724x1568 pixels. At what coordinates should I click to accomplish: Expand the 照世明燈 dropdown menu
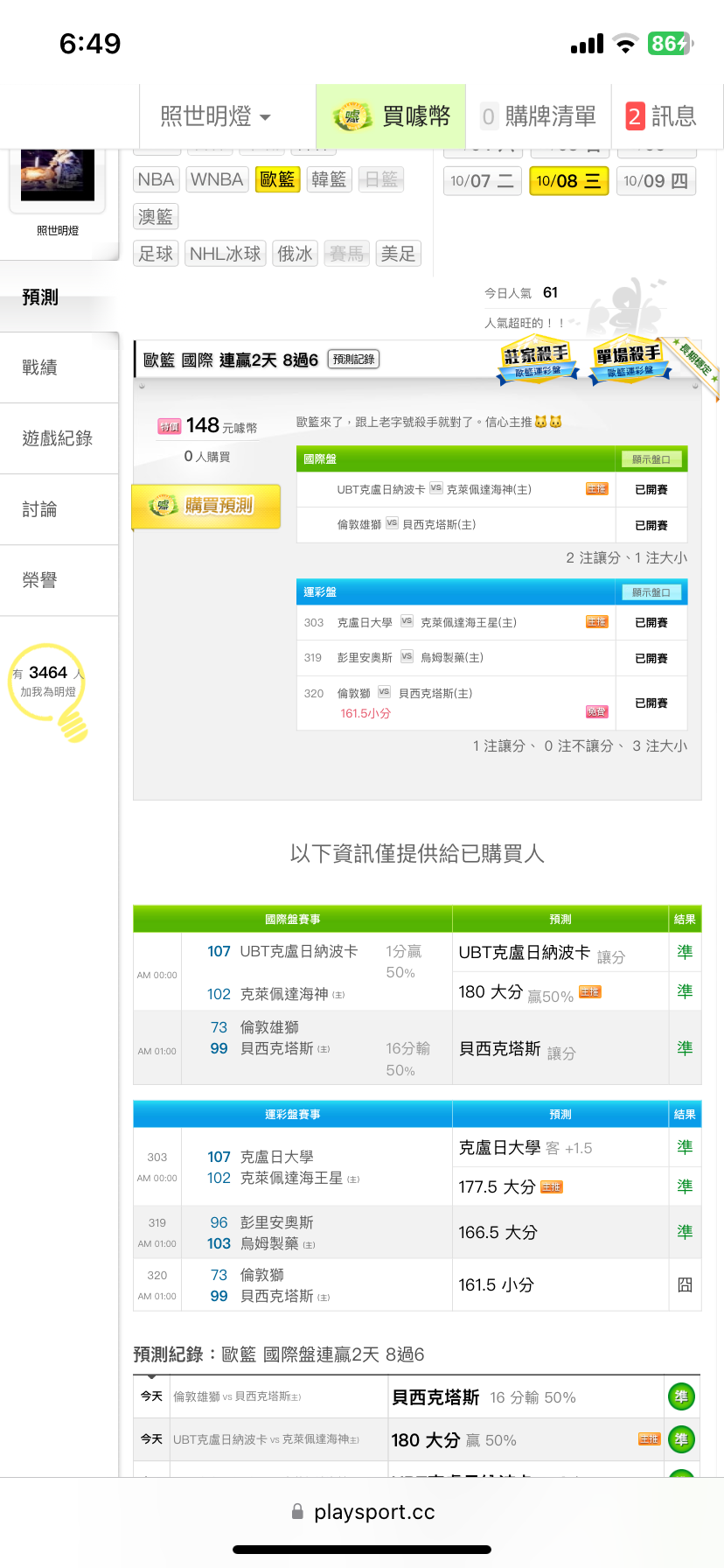point(215,116)
